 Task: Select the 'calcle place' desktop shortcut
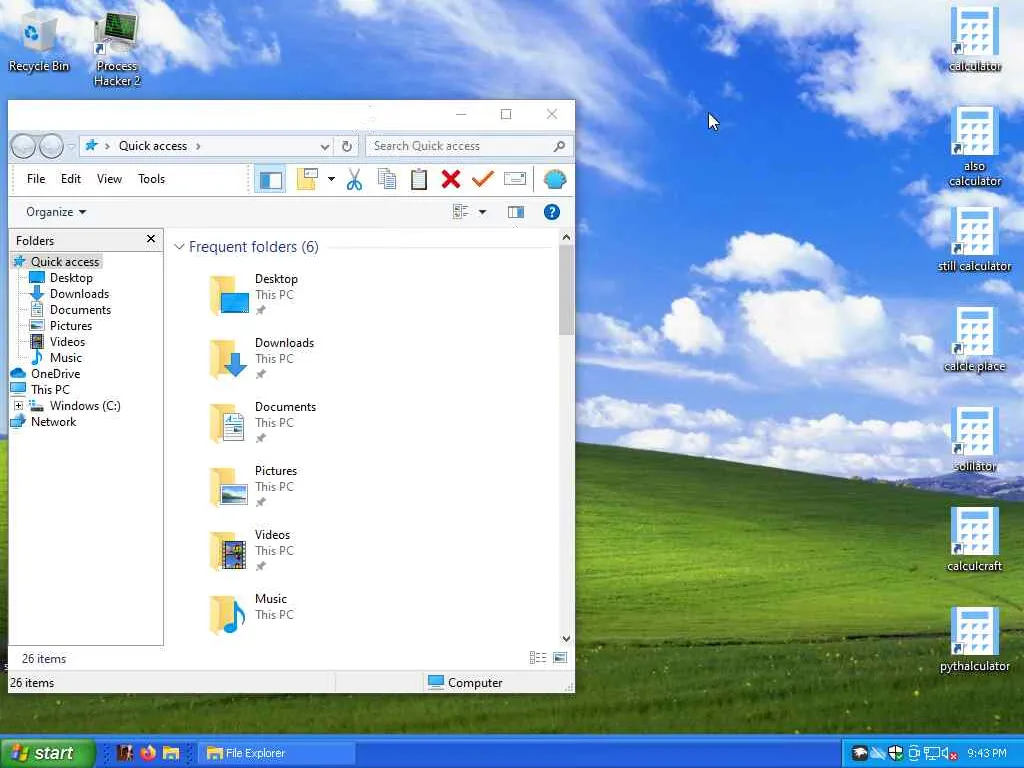(974, 340)
